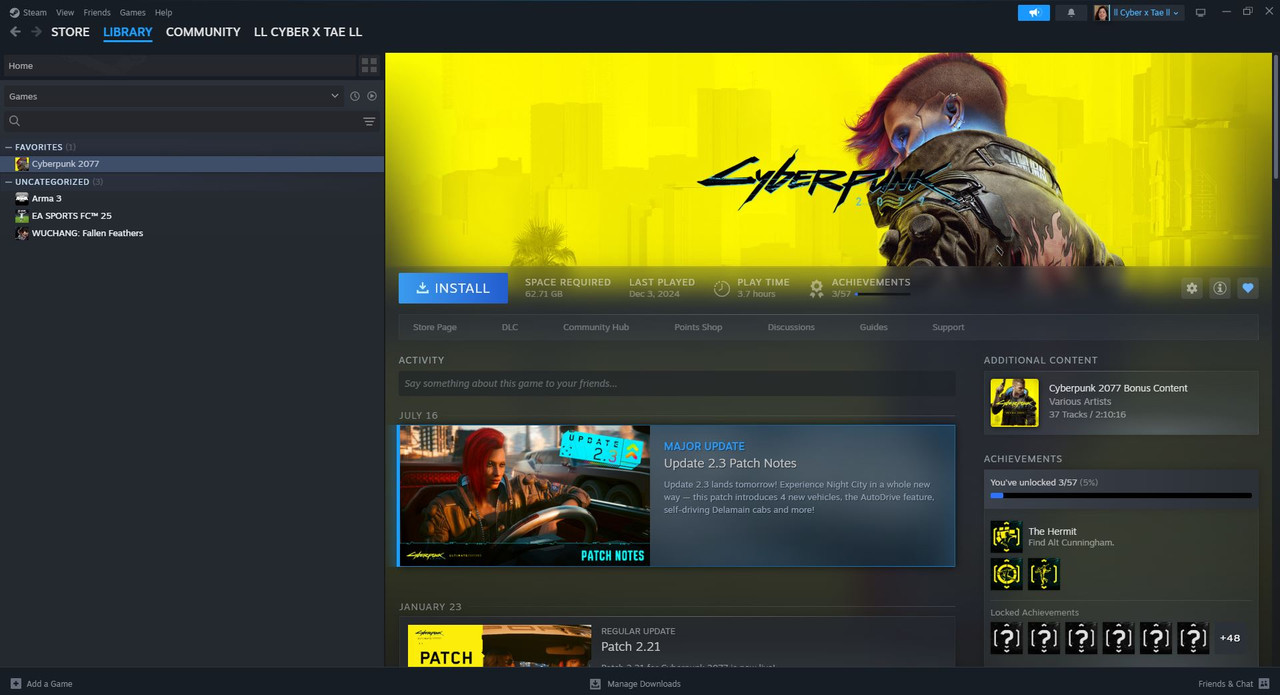Viewport: 1280px width, 695px height.
Task: Open the DLC link
Action: click(510, 327)
